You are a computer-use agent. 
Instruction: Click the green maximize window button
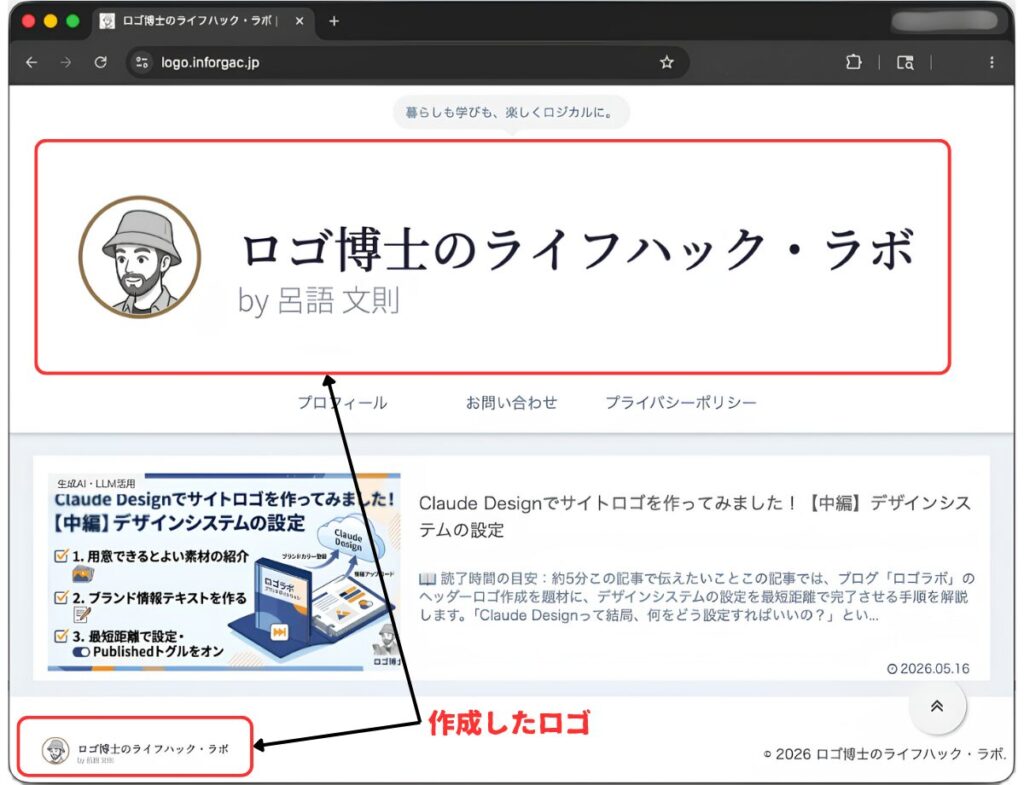click(x=72, y=21)
